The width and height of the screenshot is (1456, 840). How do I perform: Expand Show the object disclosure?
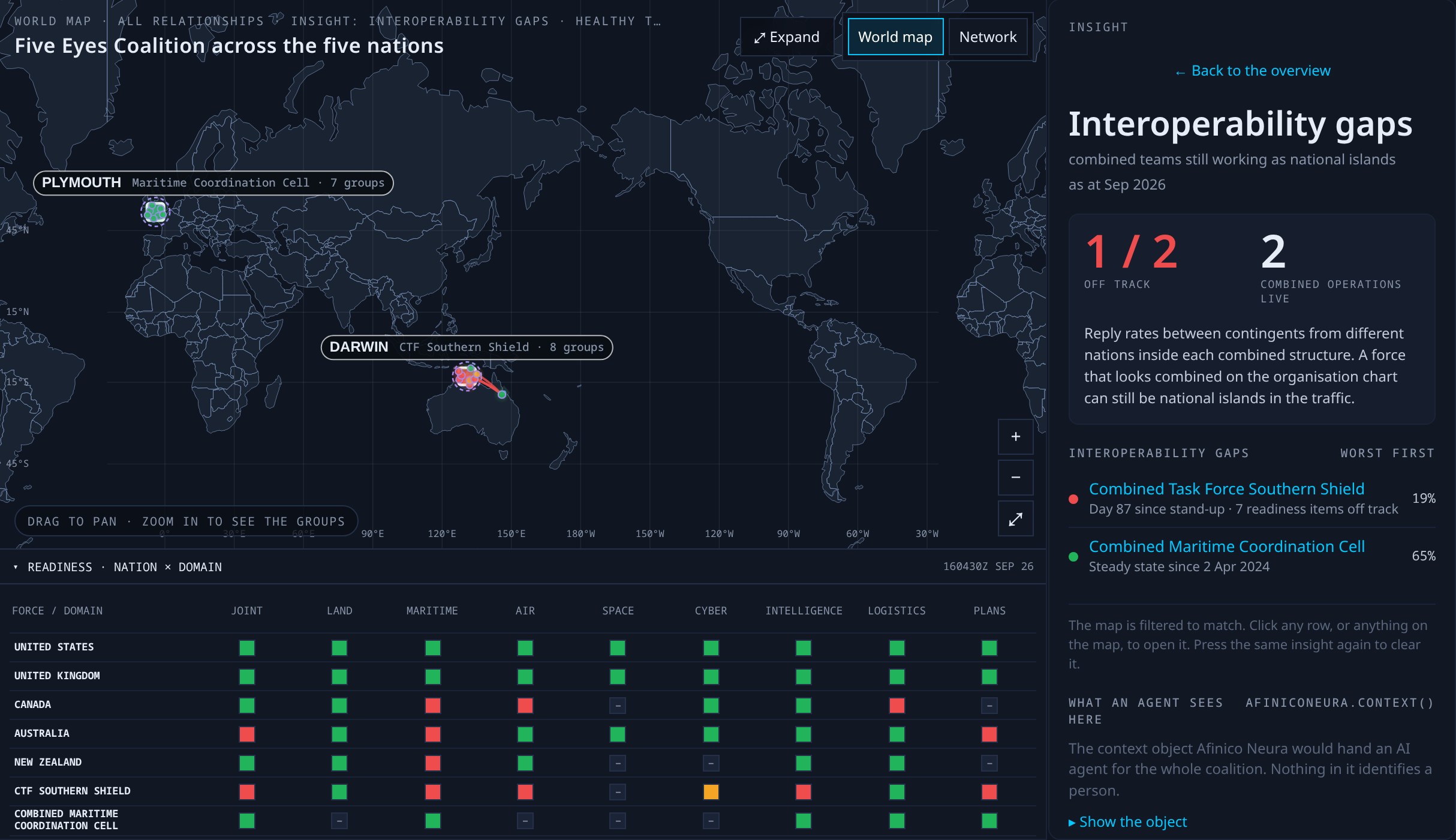coord(1127,822)
